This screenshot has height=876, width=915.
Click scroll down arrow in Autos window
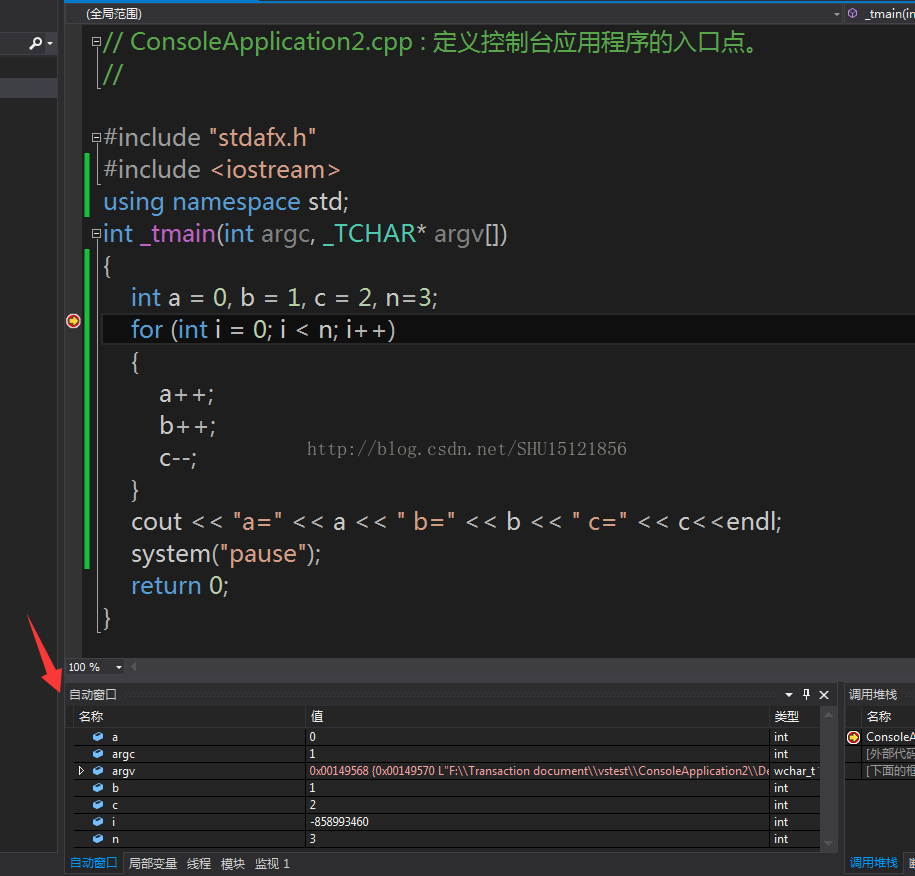coord(829,843)
